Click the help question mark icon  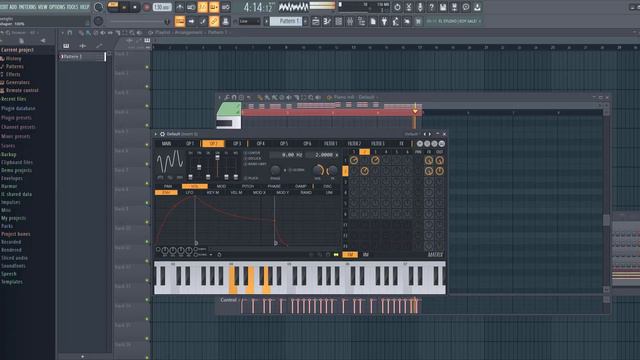[431, 7]
